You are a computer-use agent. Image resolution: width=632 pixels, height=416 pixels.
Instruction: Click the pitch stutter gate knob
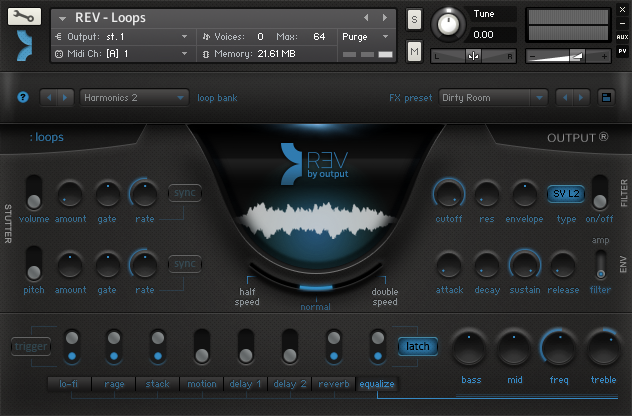point(107,265)
